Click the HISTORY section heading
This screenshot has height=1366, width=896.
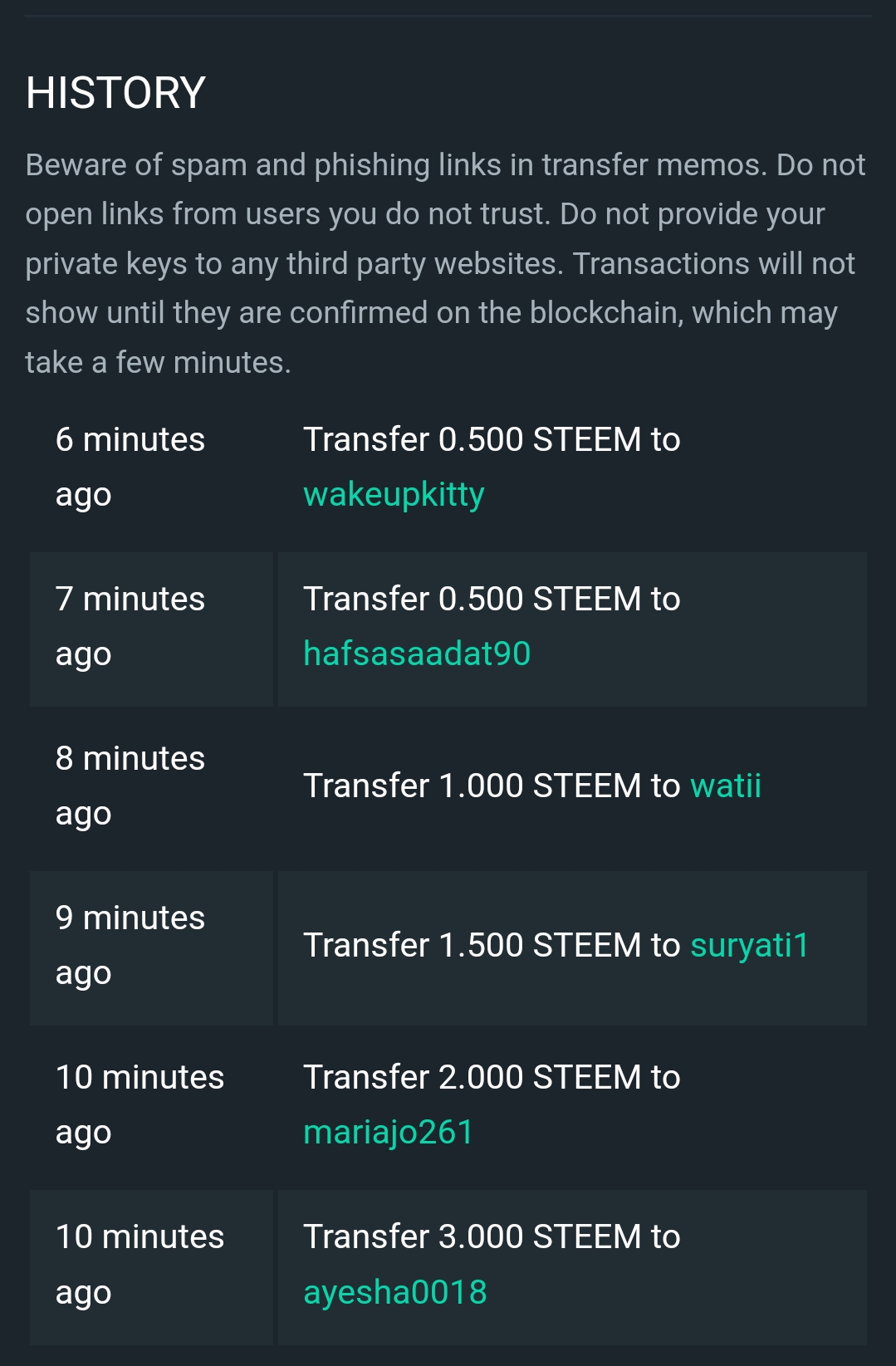coord(115,92)
